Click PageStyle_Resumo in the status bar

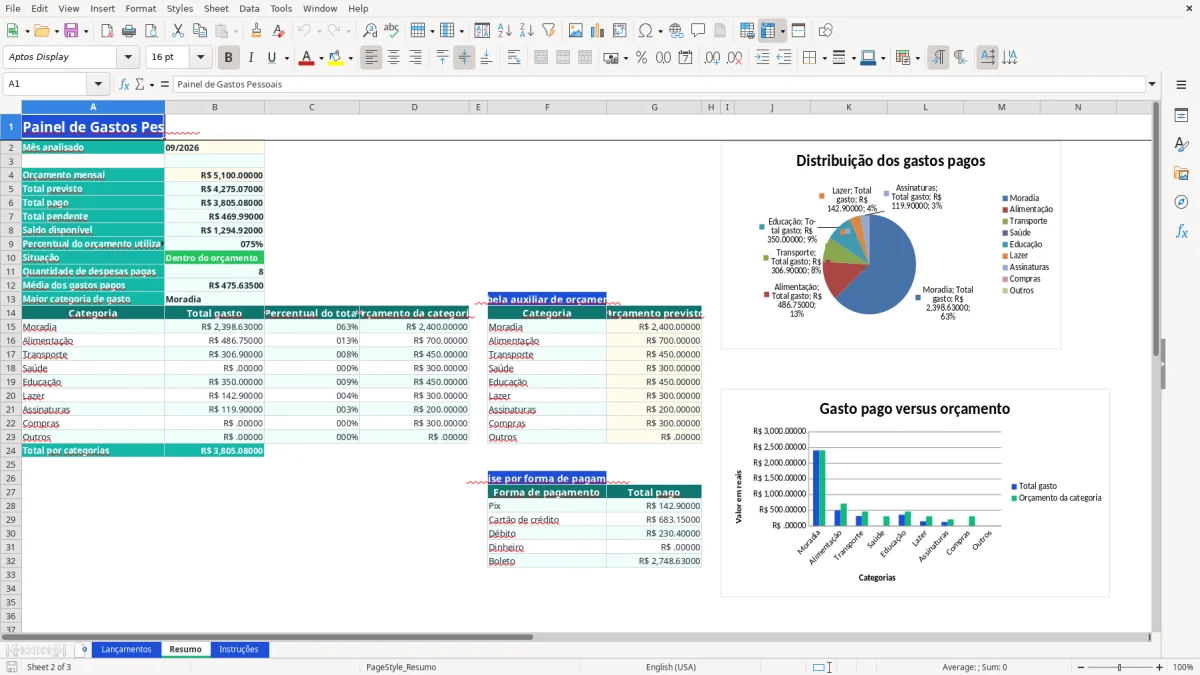click(x=401, y=667)
